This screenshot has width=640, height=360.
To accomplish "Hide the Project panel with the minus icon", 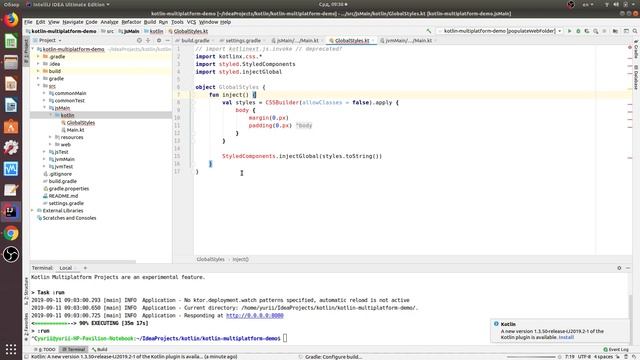I will tap(167, 40).
